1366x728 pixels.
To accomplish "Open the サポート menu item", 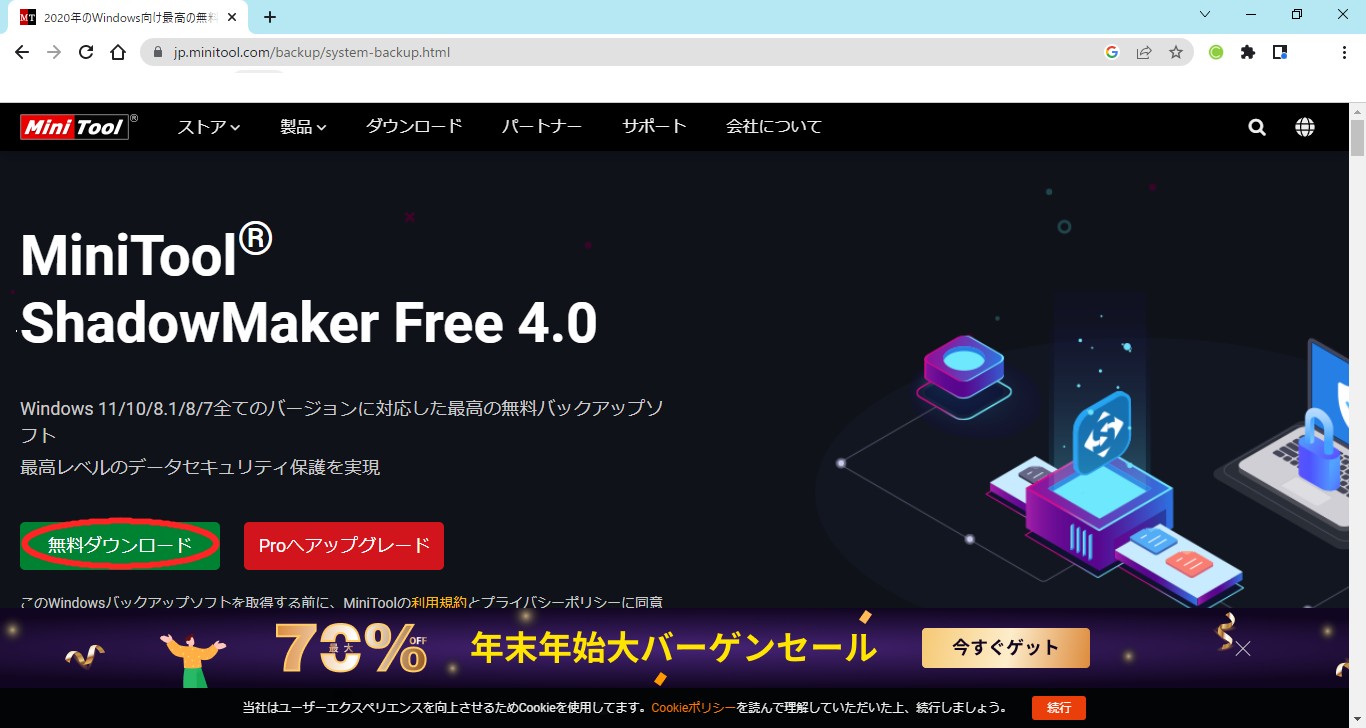I will coord(654,126).
